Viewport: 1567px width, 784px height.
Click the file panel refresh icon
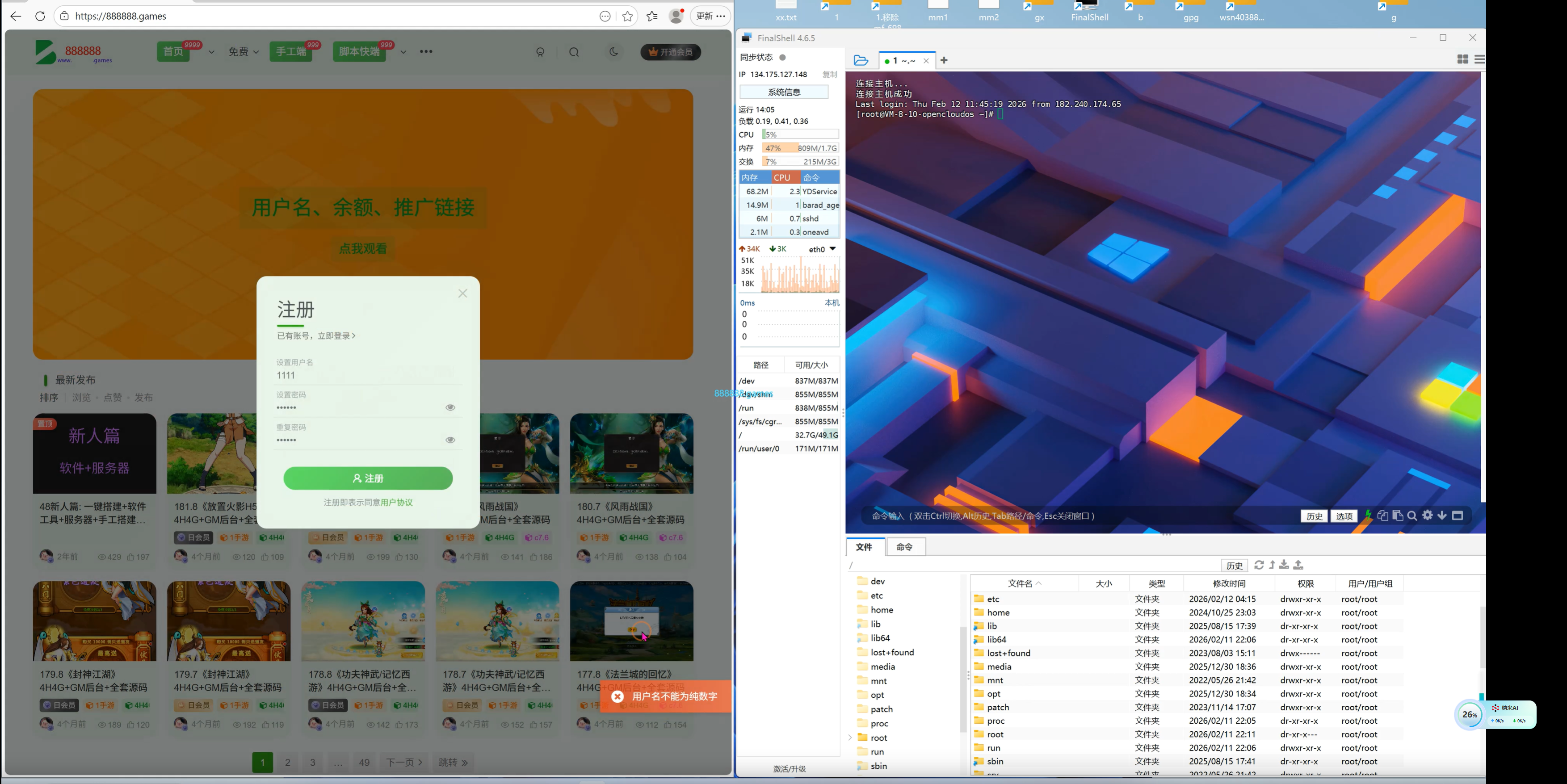(1259, 565)
